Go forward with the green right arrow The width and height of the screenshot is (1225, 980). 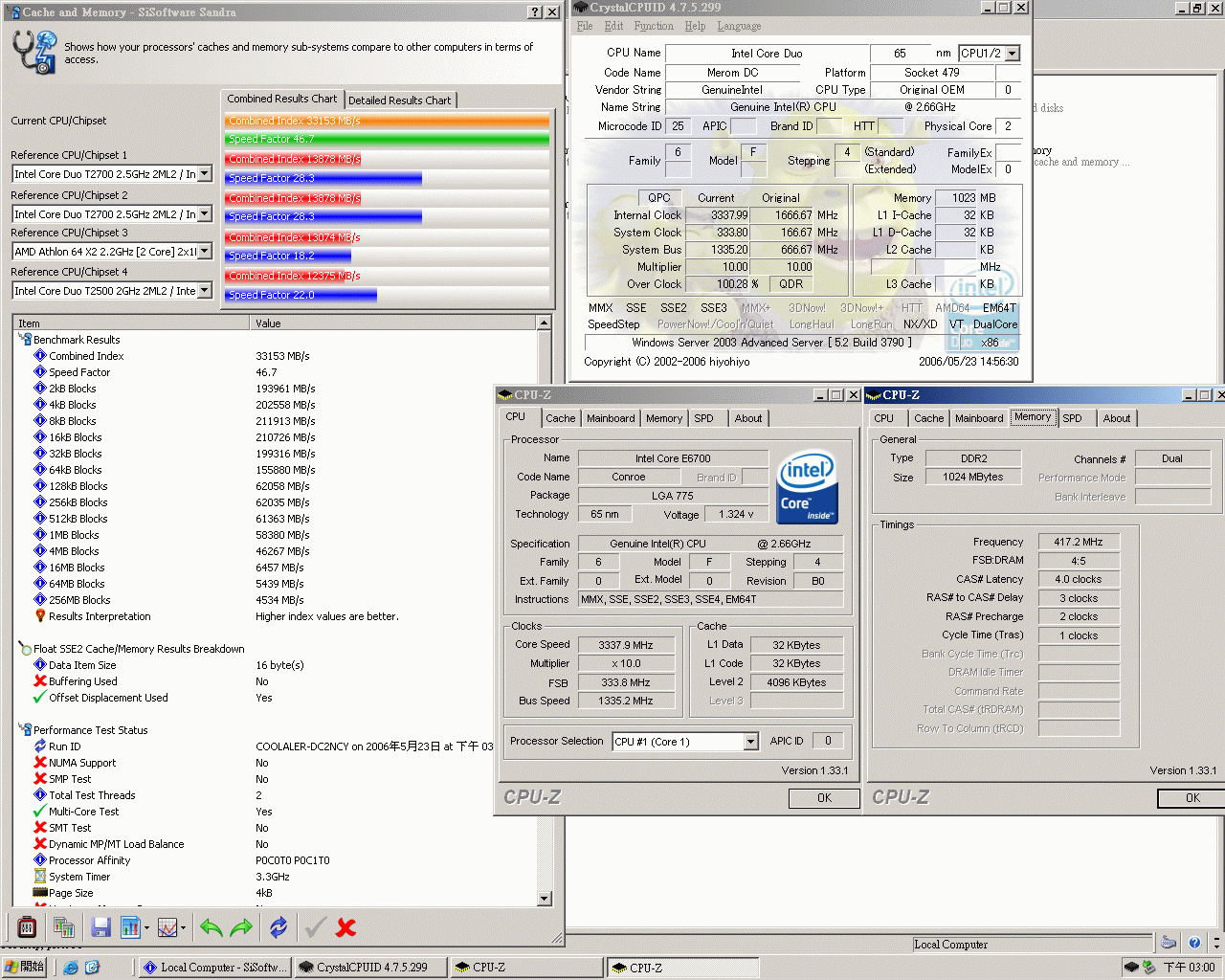[241, 926]
